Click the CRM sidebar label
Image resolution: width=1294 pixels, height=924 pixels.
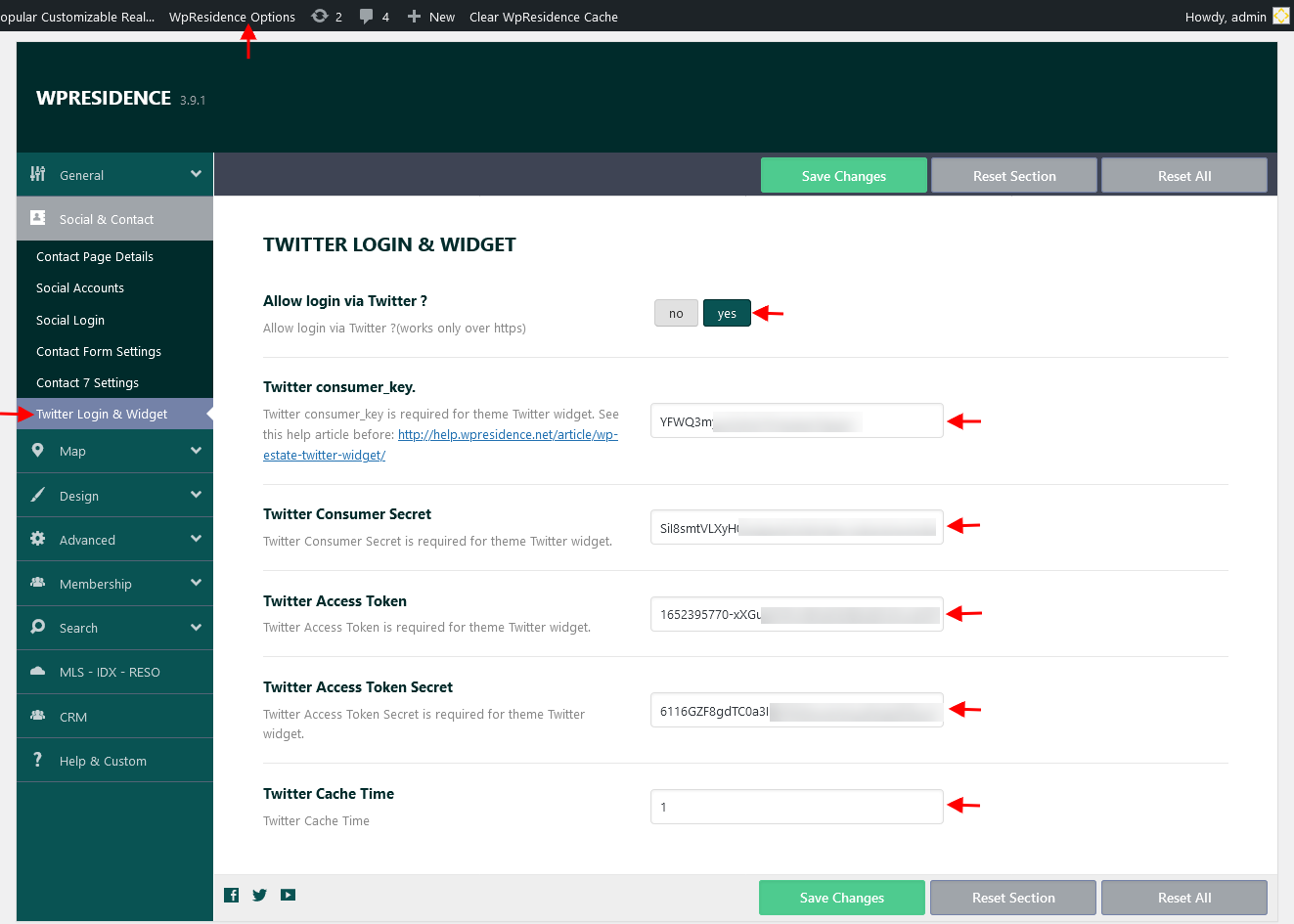tap(73, 717)
